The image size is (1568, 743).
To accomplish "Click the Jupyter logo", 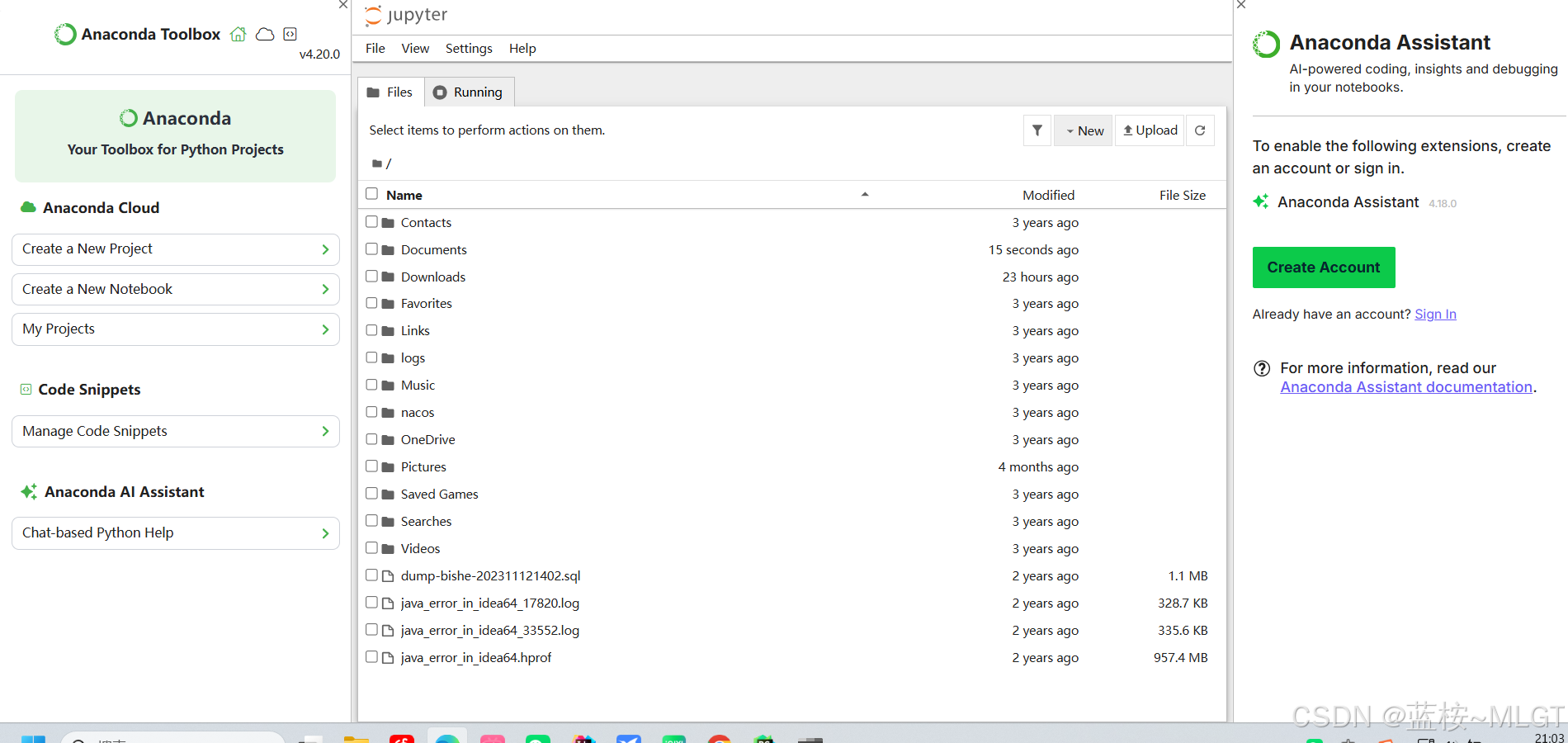I will pyautogui.click(x=406, y=15).
